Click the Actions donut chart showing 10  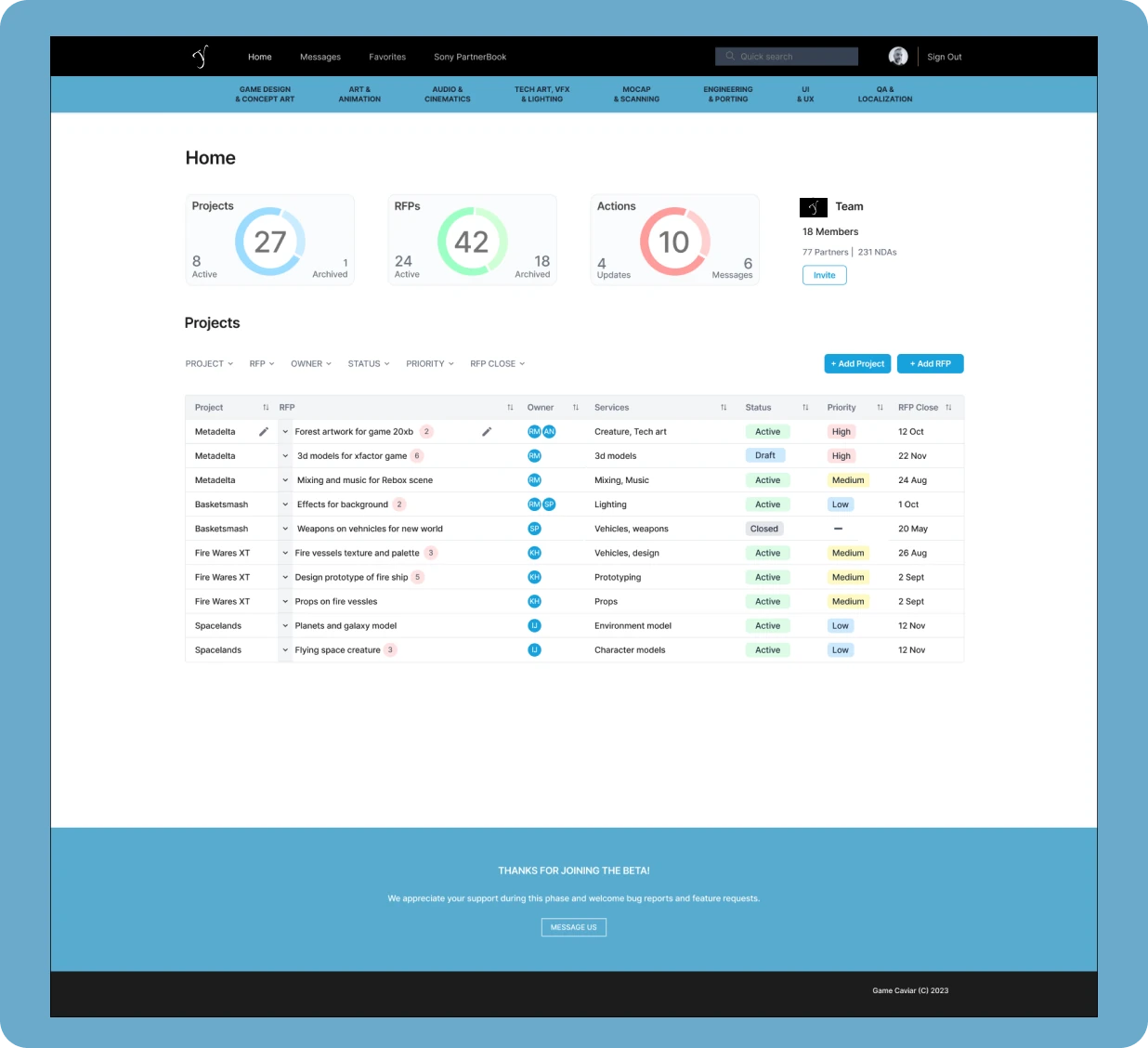click(674, 242)
